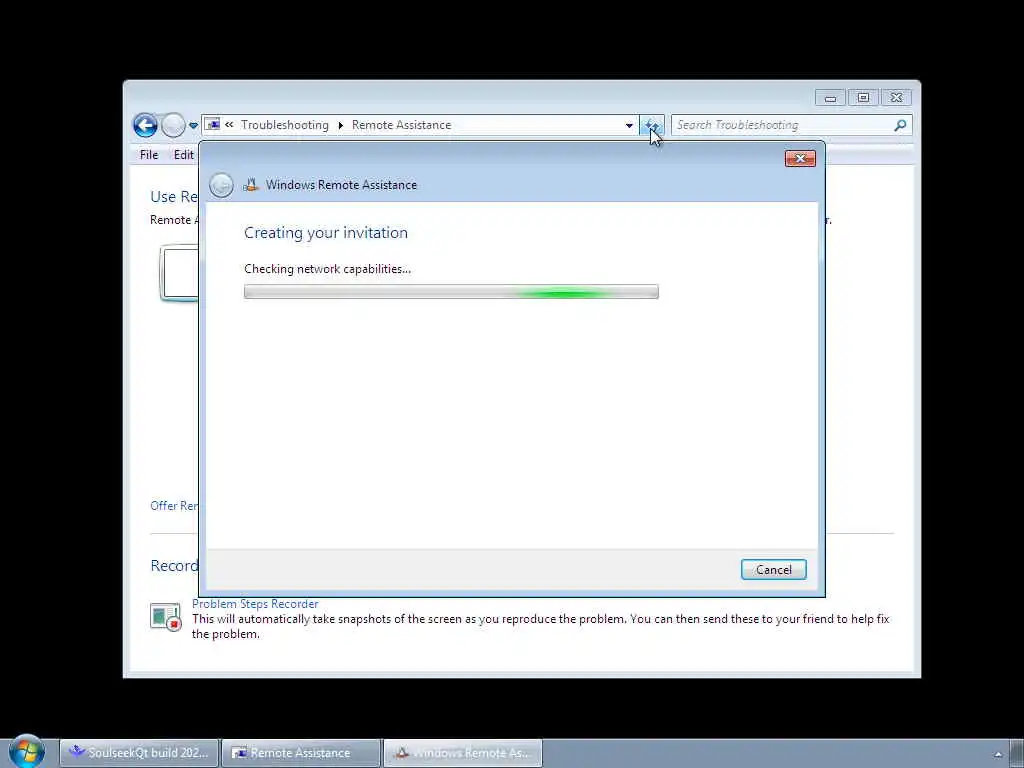Switch to Windows Remote Assistance taskbar button
Viewport: 1024px width, 768px height.
(462, 753)
